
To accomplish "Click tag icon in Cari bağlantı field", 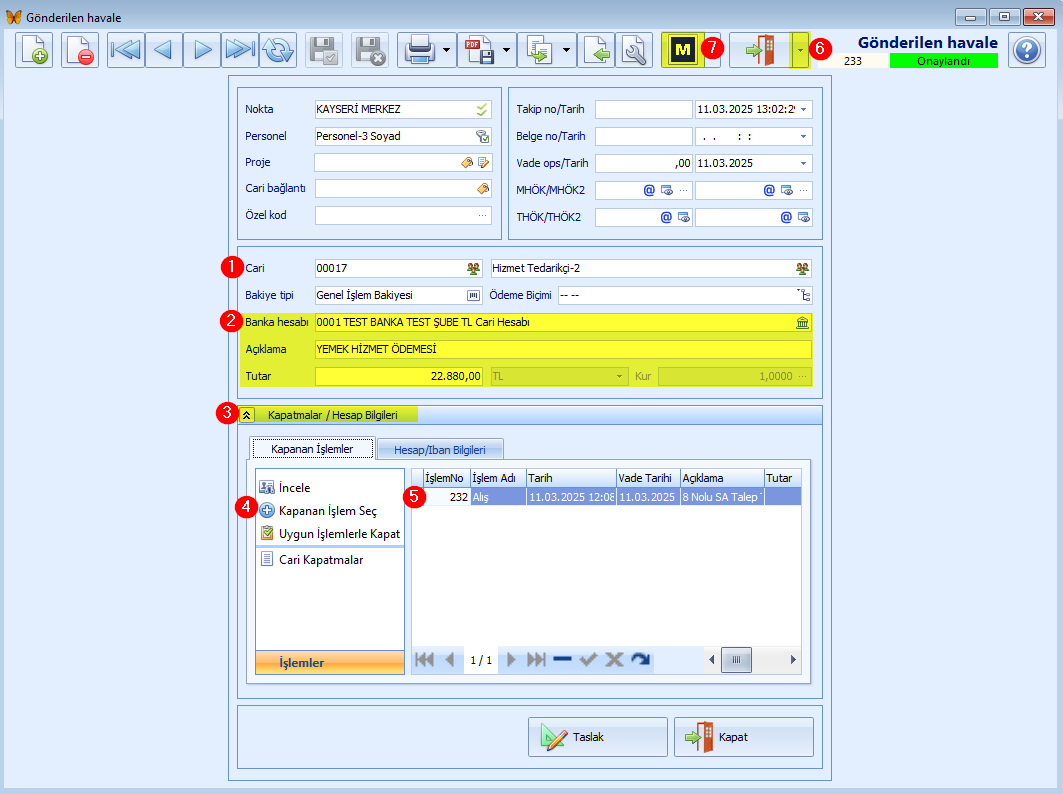I will [x=483, y=188].
